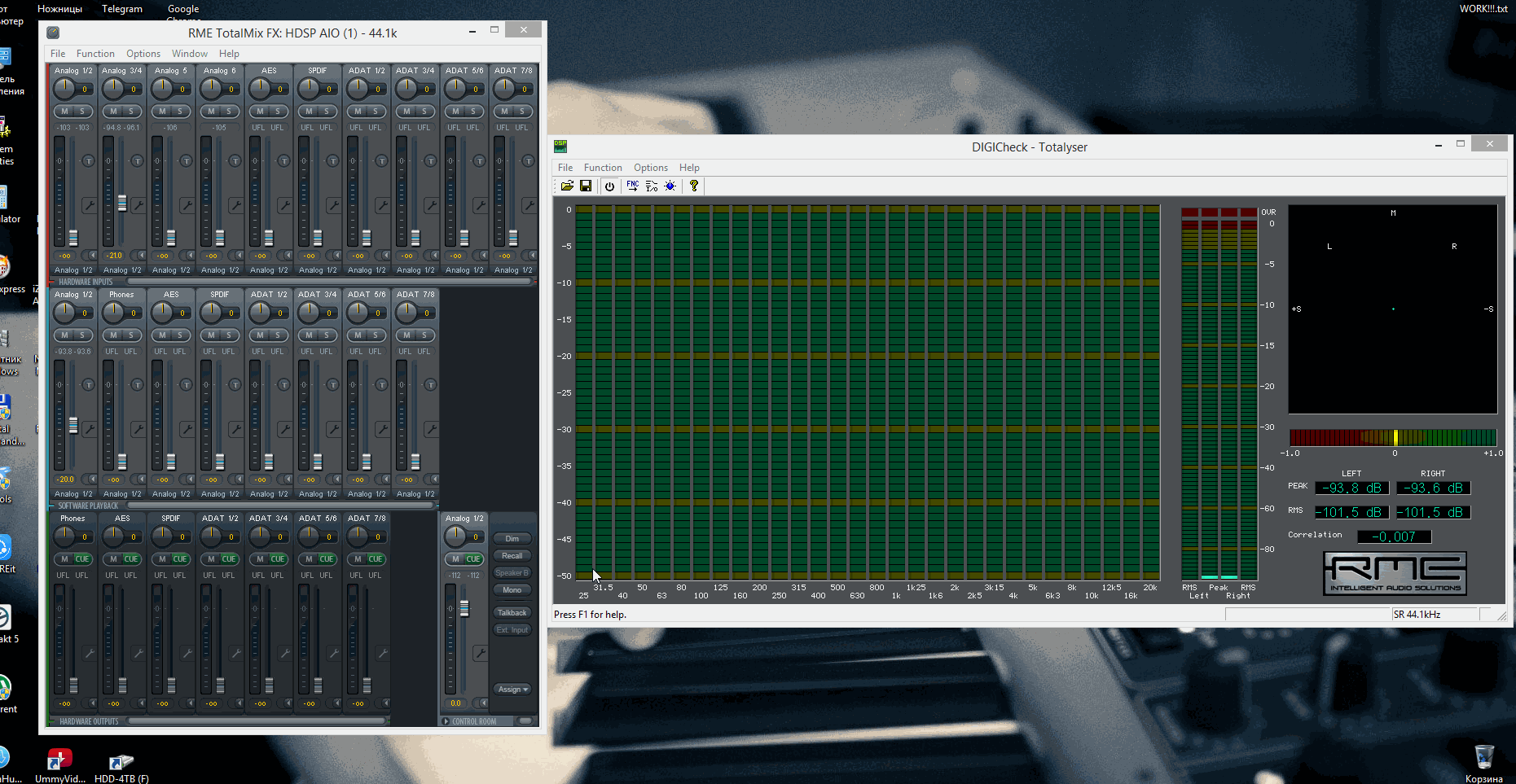This screenshot has height=784, width=1516.
Task: Open the File menu in TotalMix FX
Action: 58,54
